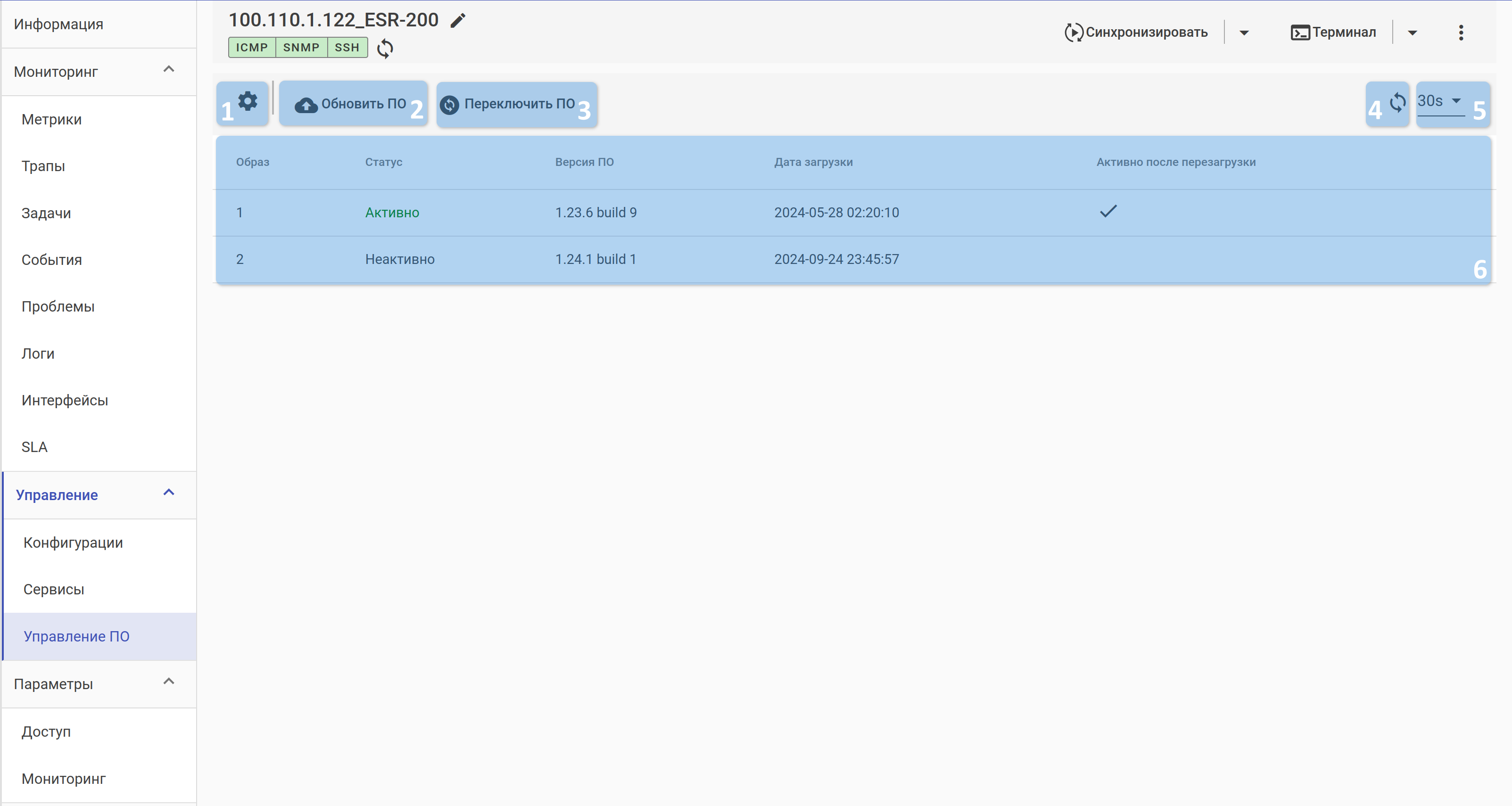Click the active-after-reboot checkmark in row 1
The width and height of the screenshot is (1512, 806).
coord(1108,211)
